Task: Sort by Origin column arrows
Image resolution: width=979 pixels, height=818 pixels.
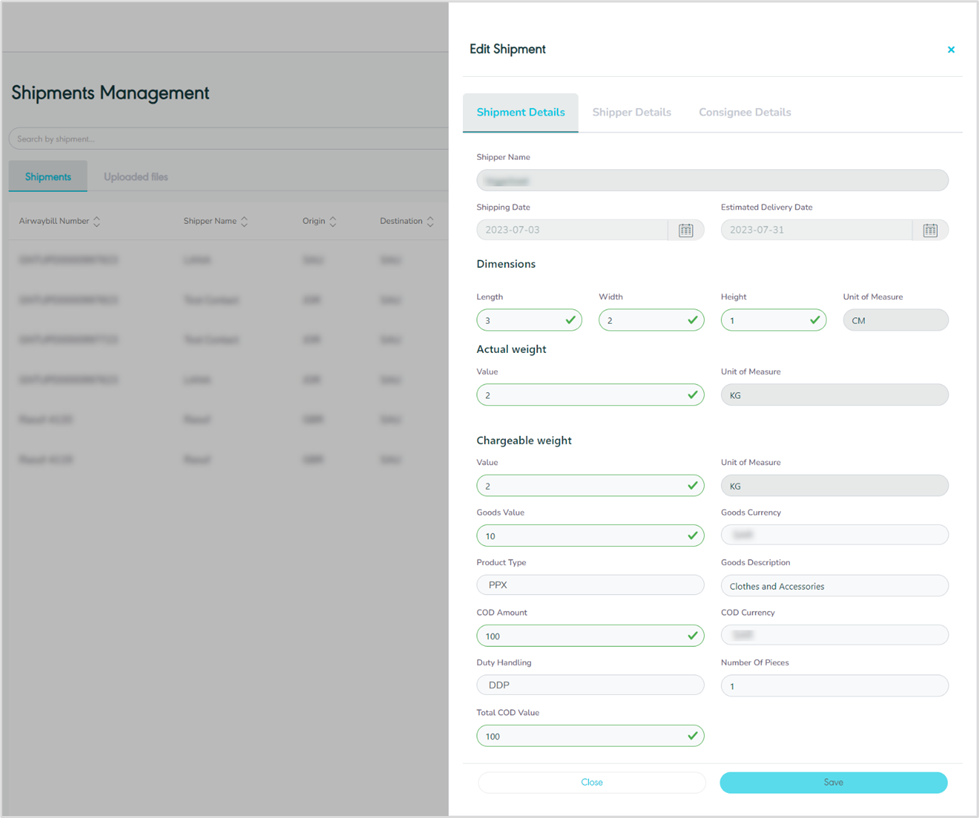Action: point(333,221)
